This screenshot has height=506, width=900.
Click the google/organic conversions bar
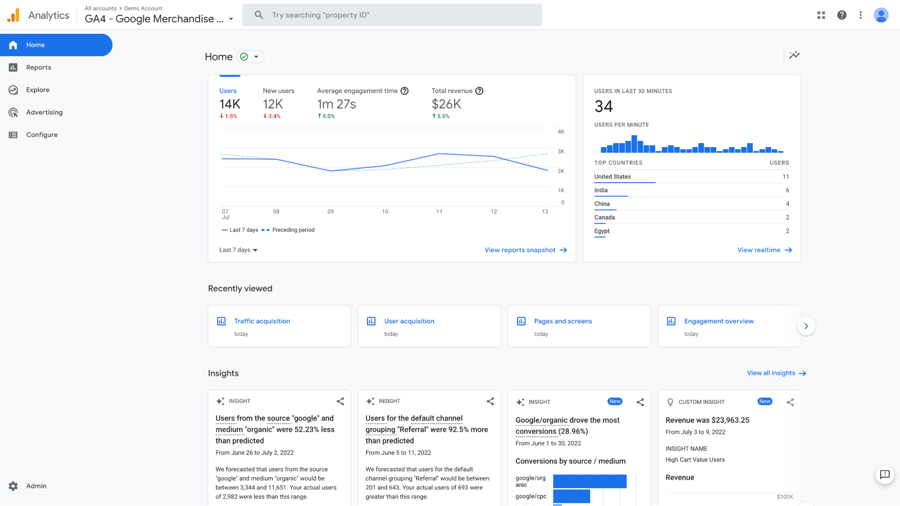click(589, 481)
